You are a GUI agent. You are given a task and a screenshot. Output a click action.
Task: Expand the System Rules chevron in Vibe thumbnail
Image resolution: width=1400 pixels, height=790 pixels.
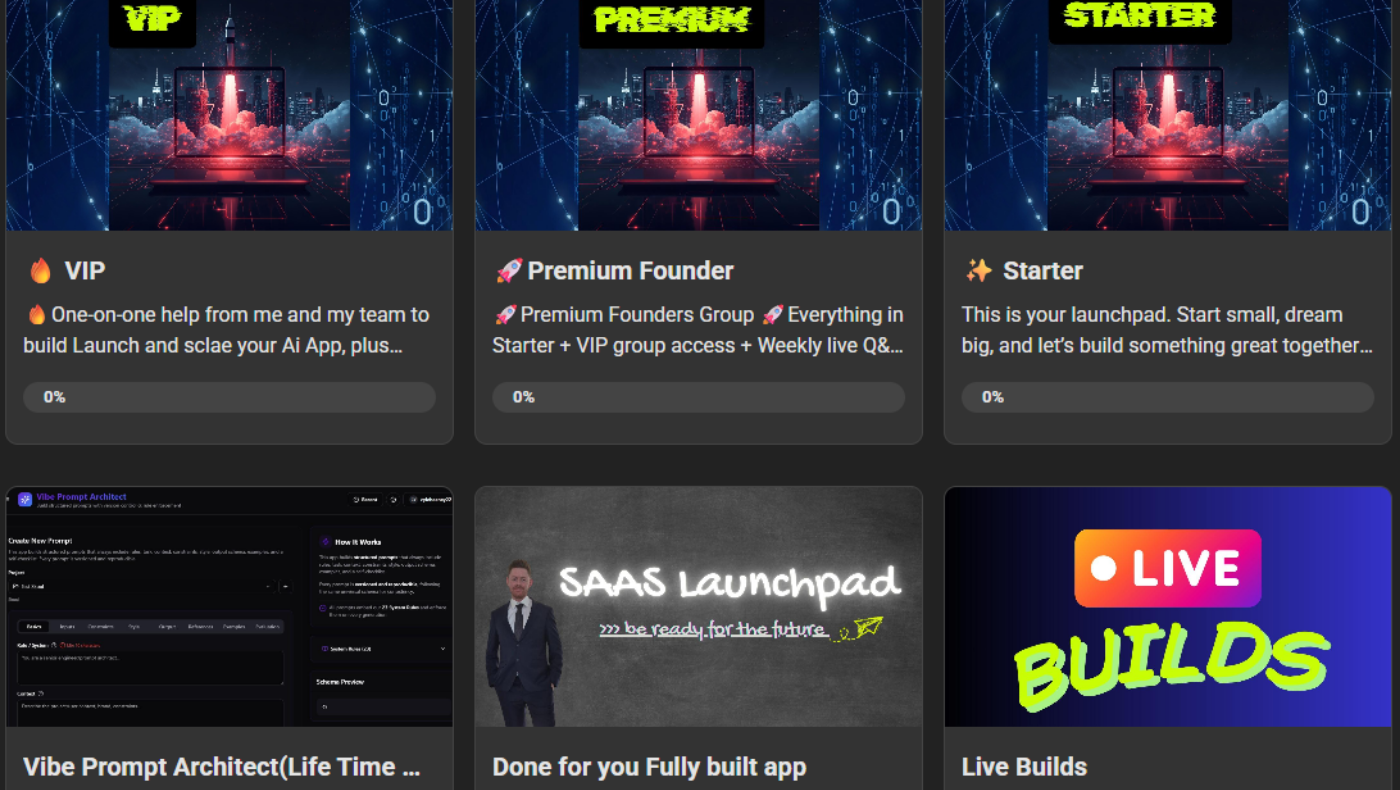click(x=442, y=649)
